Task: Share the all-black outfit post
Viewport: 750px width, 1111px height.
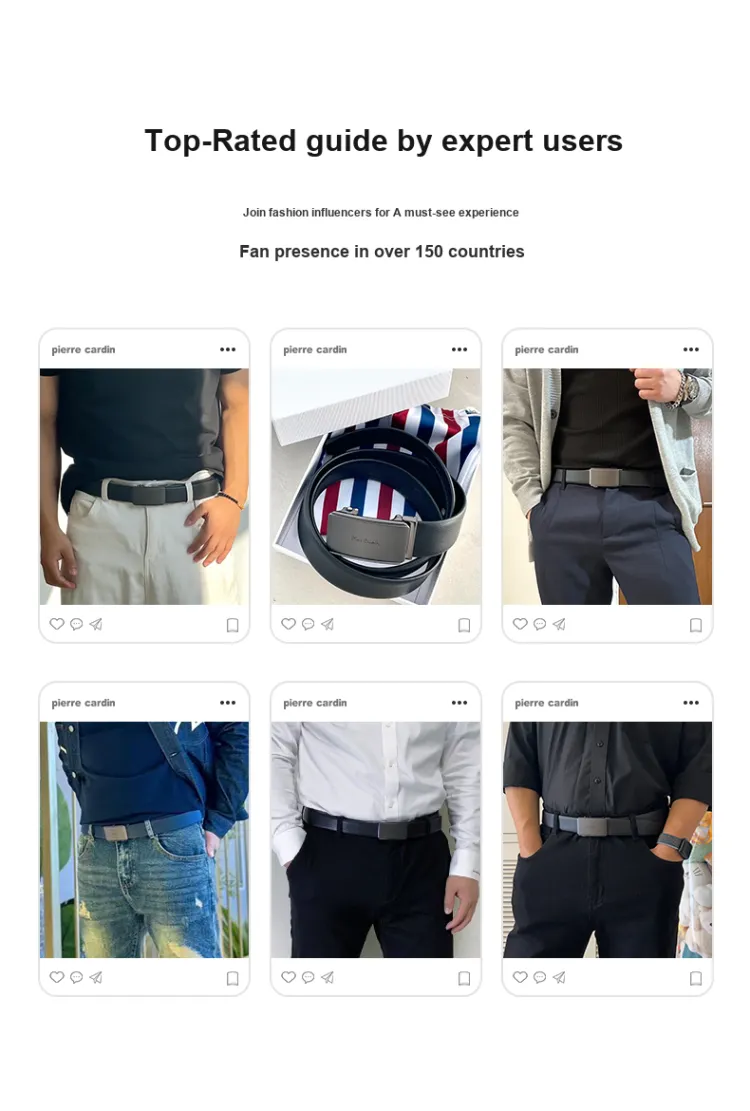Action: (x=559, y=978)
